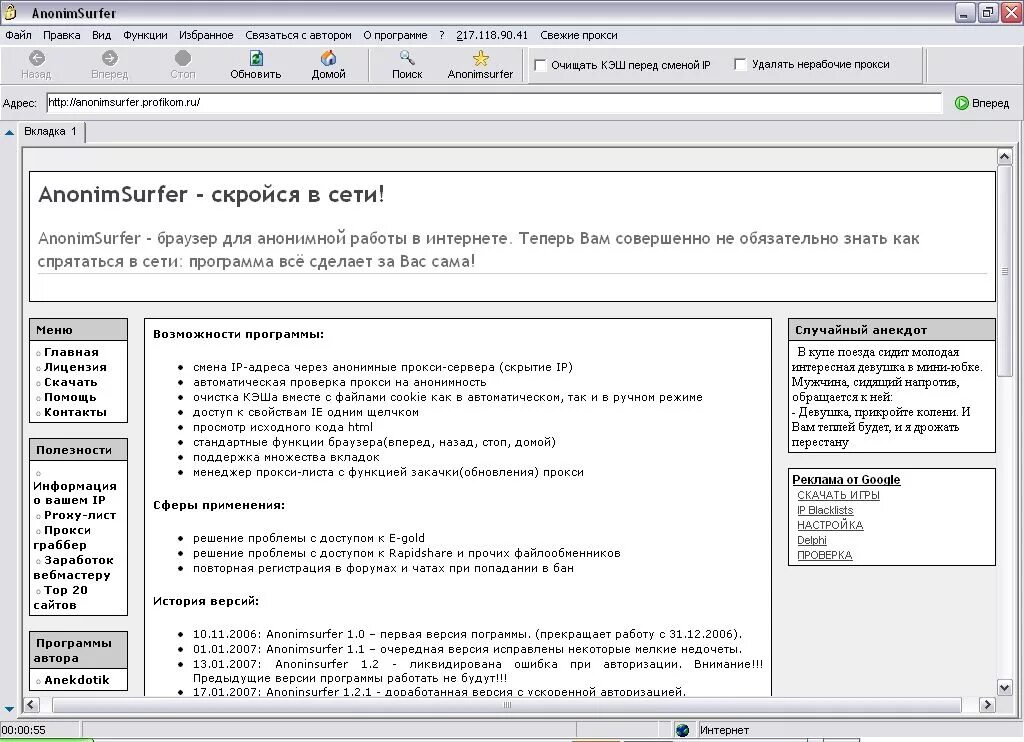Screen dimensions: 1024x742
Task: Select the Вкладка 1 tab
Action: pos(51,131)
